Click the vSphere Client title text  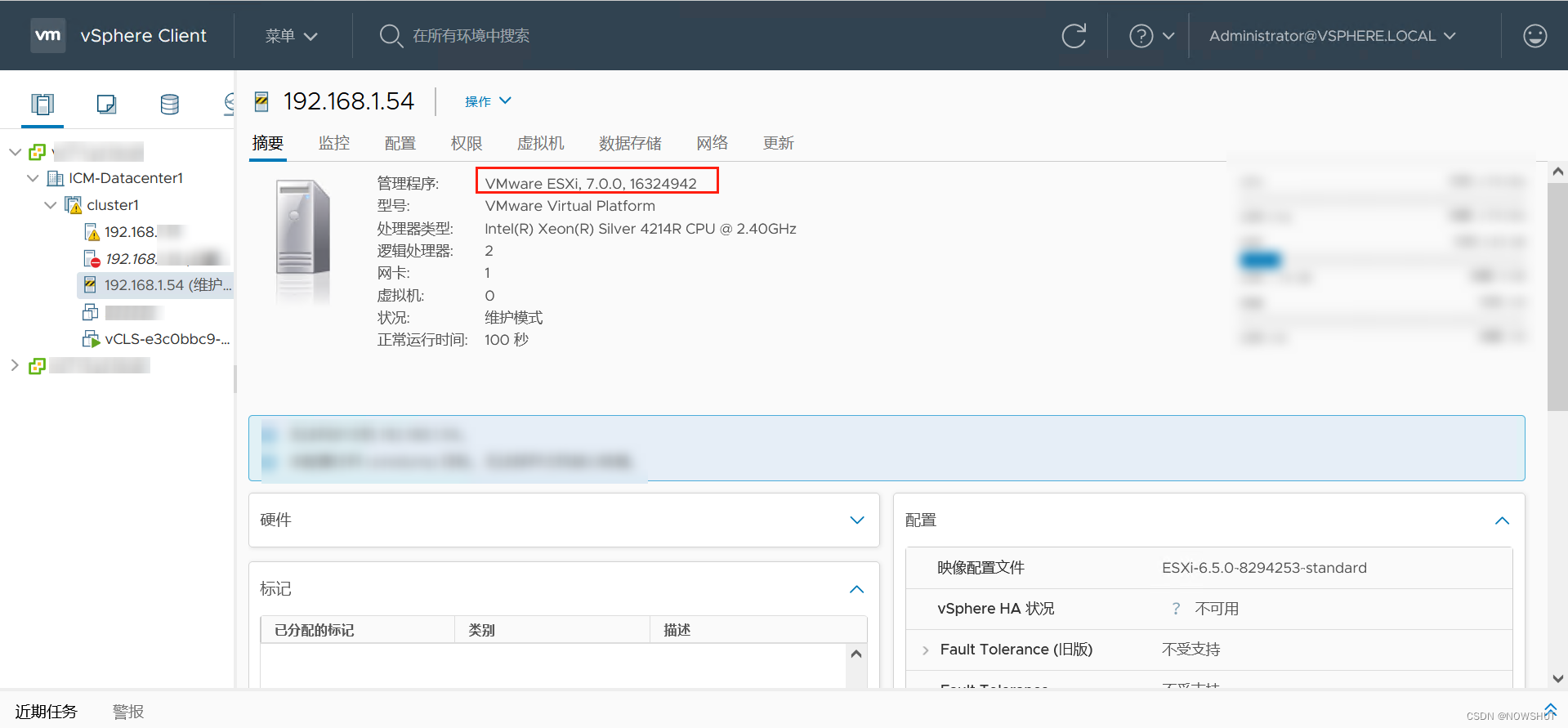click(x=144, y=36)
